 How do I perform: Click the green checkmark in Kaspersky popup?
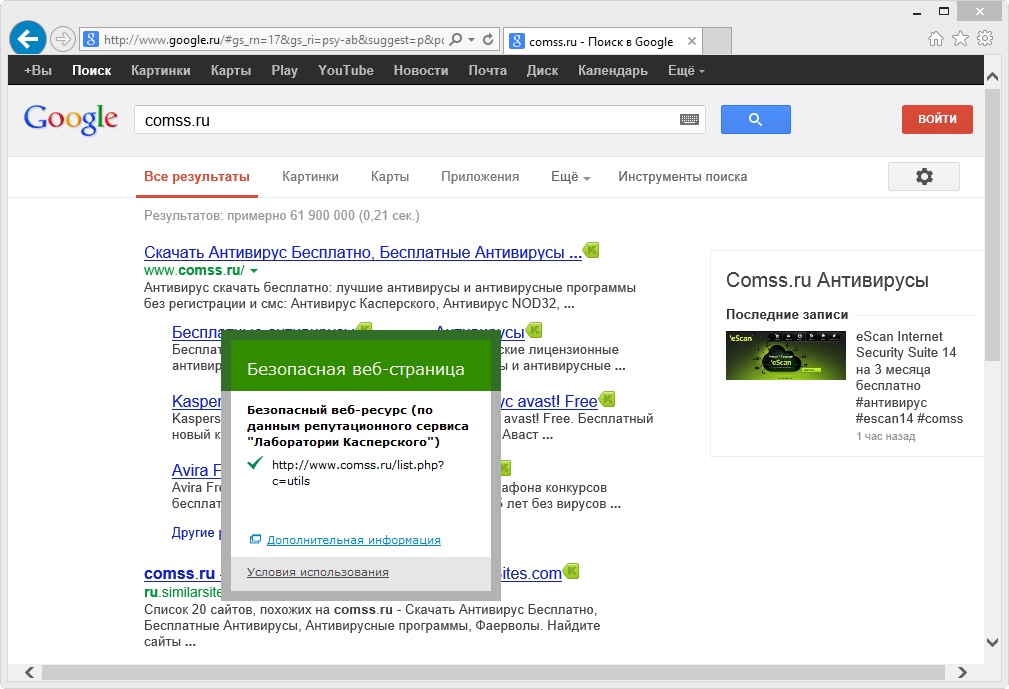point(255,463)
